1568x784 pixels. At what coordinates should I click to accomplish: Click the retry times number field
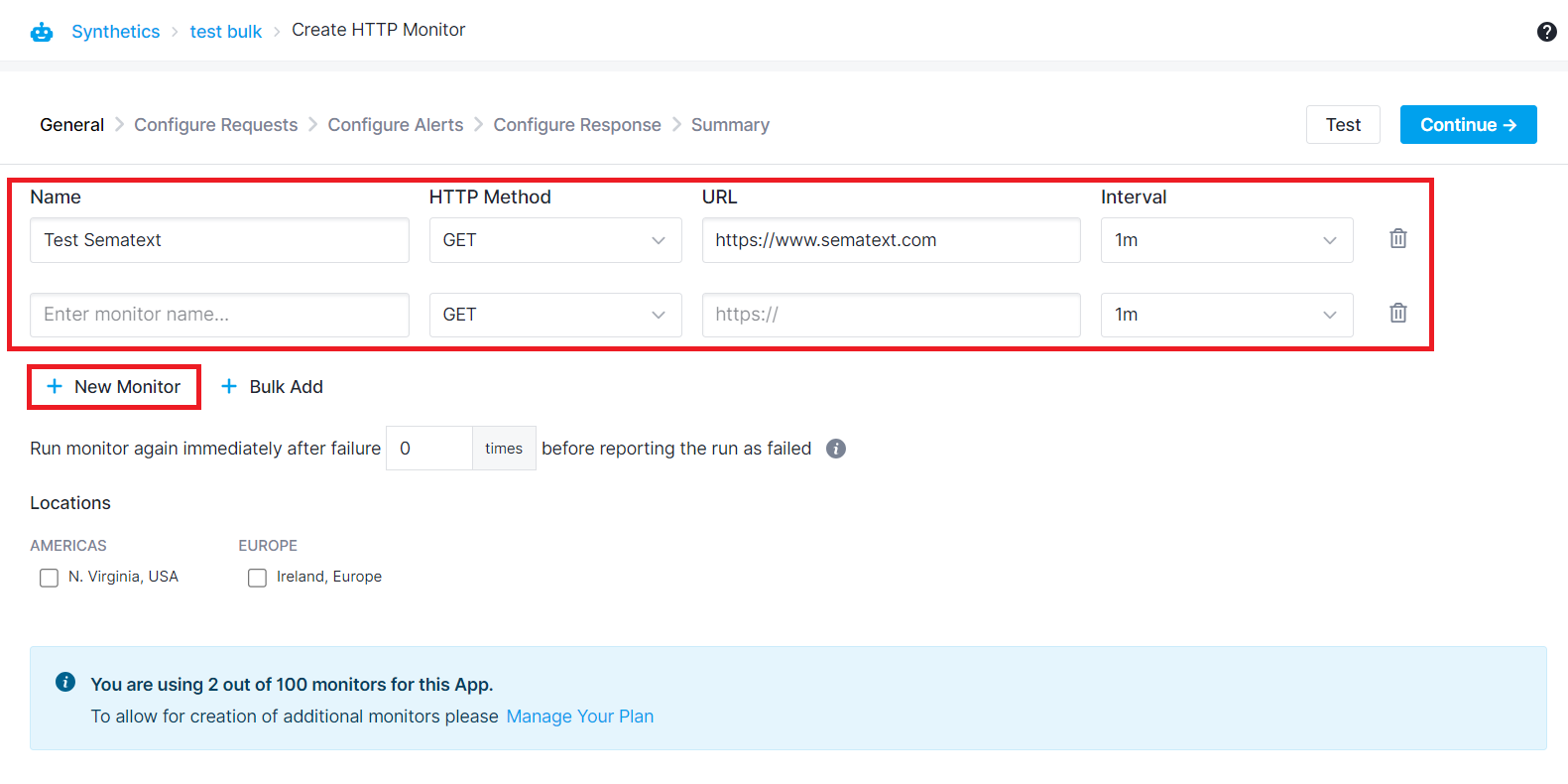point(429,449)
